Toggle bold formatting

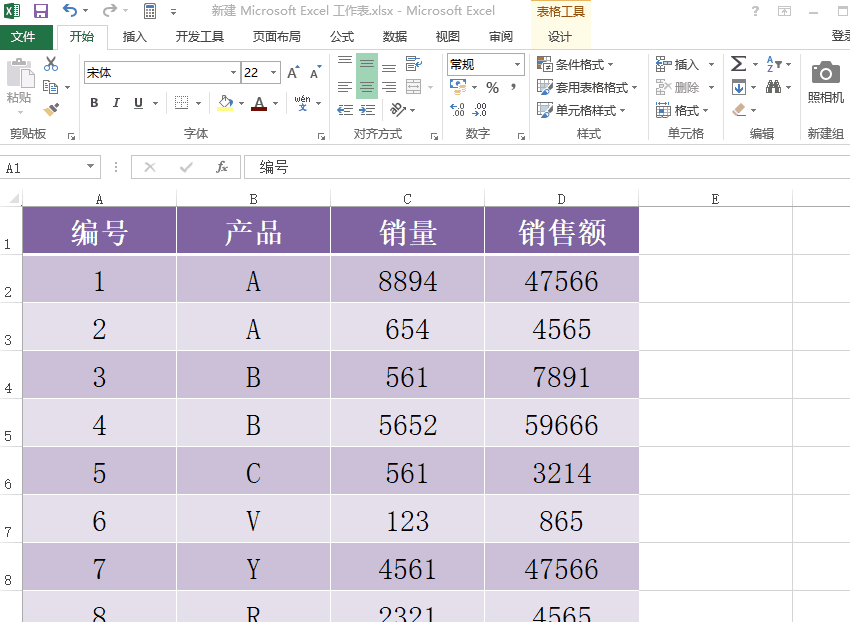coord(94,102)
